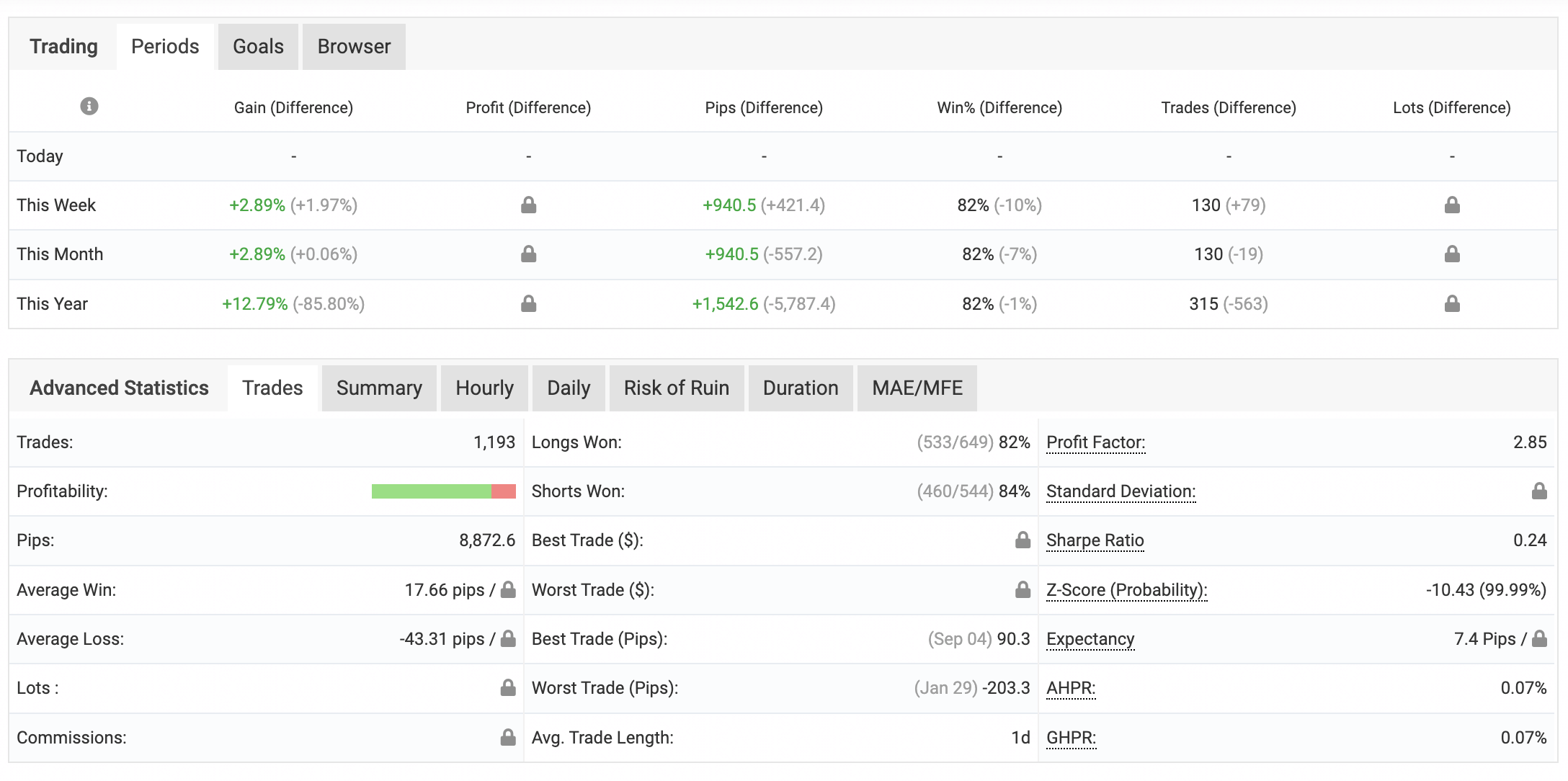
Task: Click the Z-Score (Probability) label
Action: 1126,590
